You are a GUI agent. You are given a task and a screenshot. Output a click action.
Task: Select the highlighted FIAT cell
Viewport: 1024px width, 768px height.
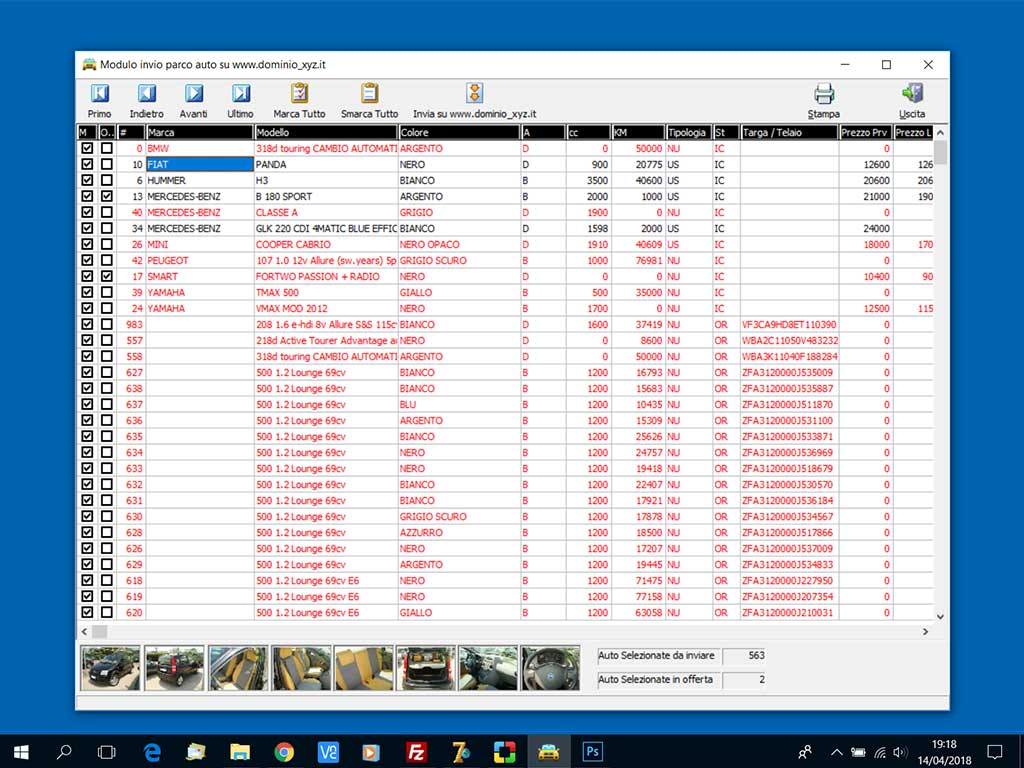point(199,165)
